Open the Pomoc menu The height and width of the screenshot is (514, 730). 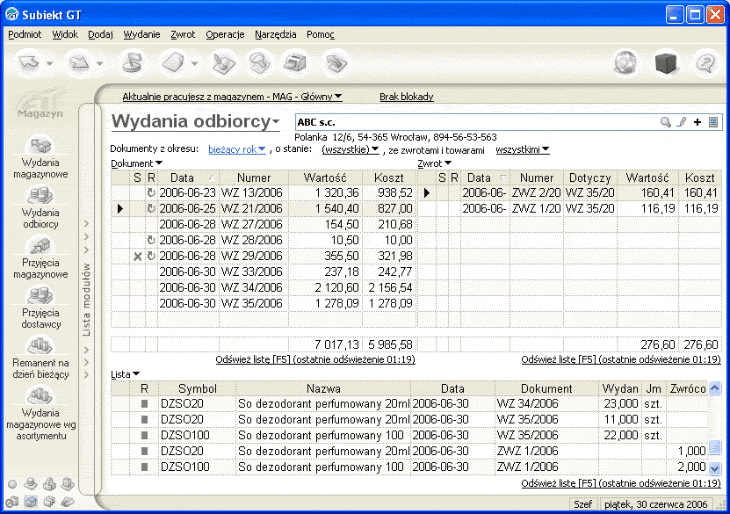[x=320, y=34]
